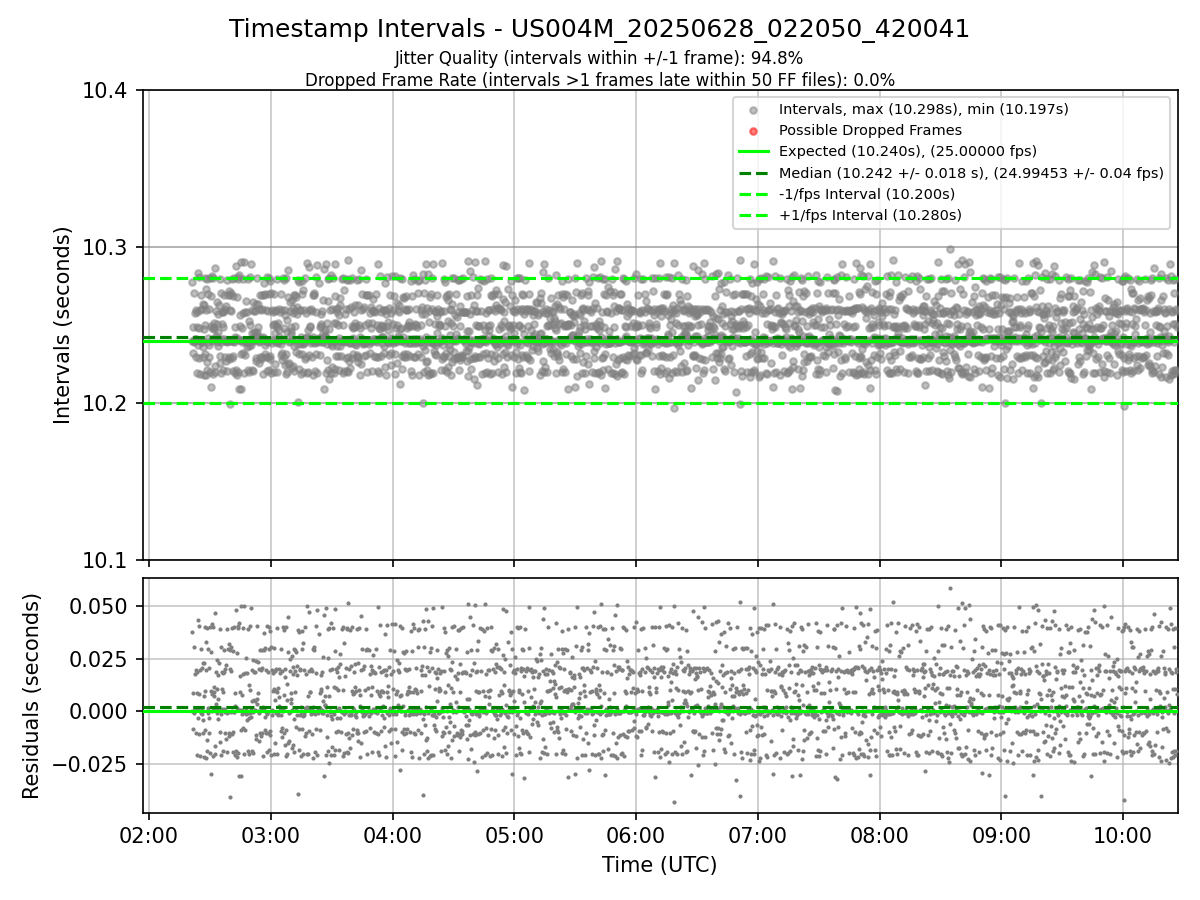Click the plot title "Timestamp Intervals - US004M_20250628_022050_420041"
Viewport: 1200px width, 900px height.
point(599,29)
